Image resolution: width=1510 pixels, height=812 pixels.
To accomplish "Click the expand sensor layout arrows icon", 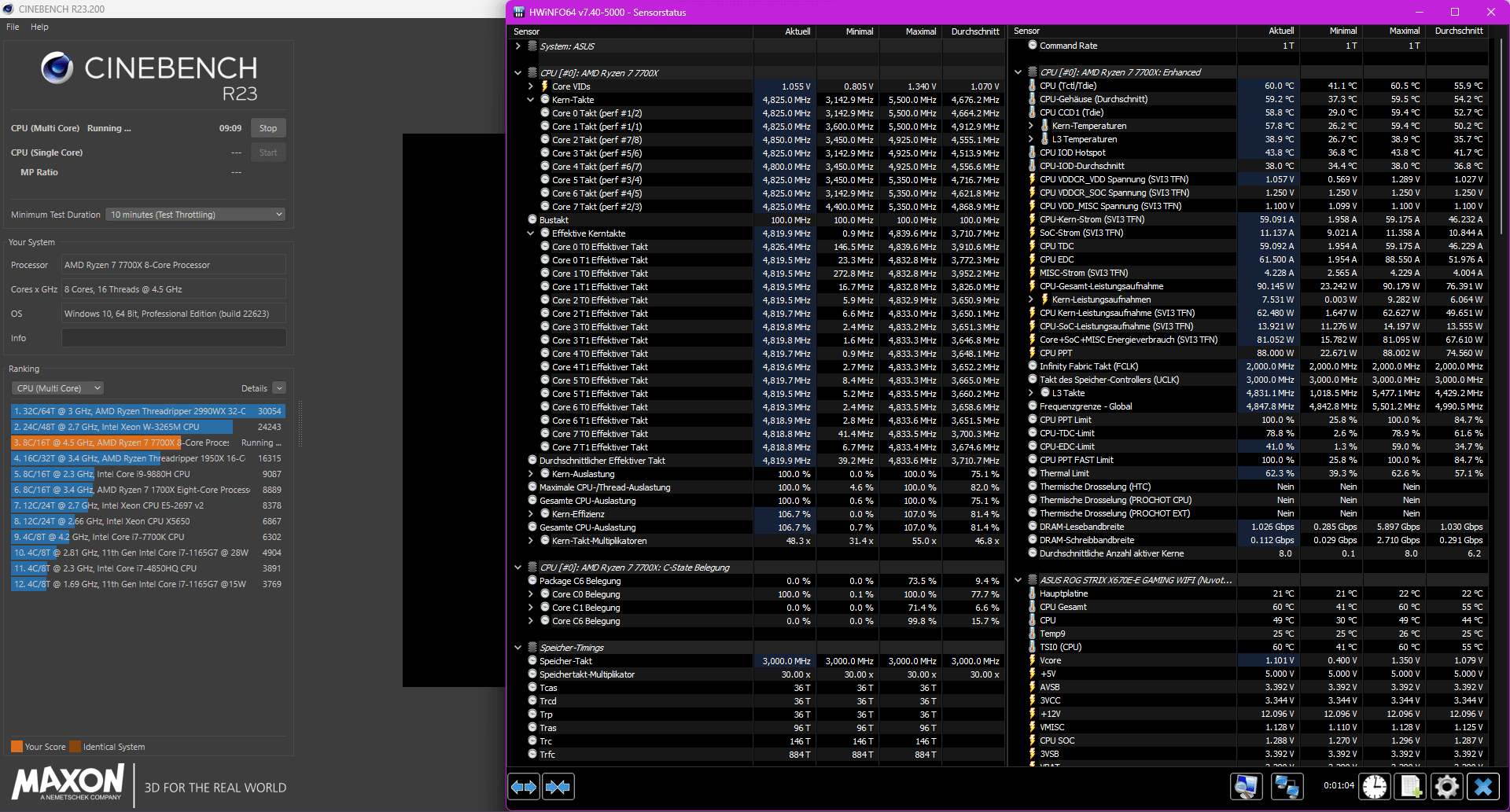I will (524, 787).
